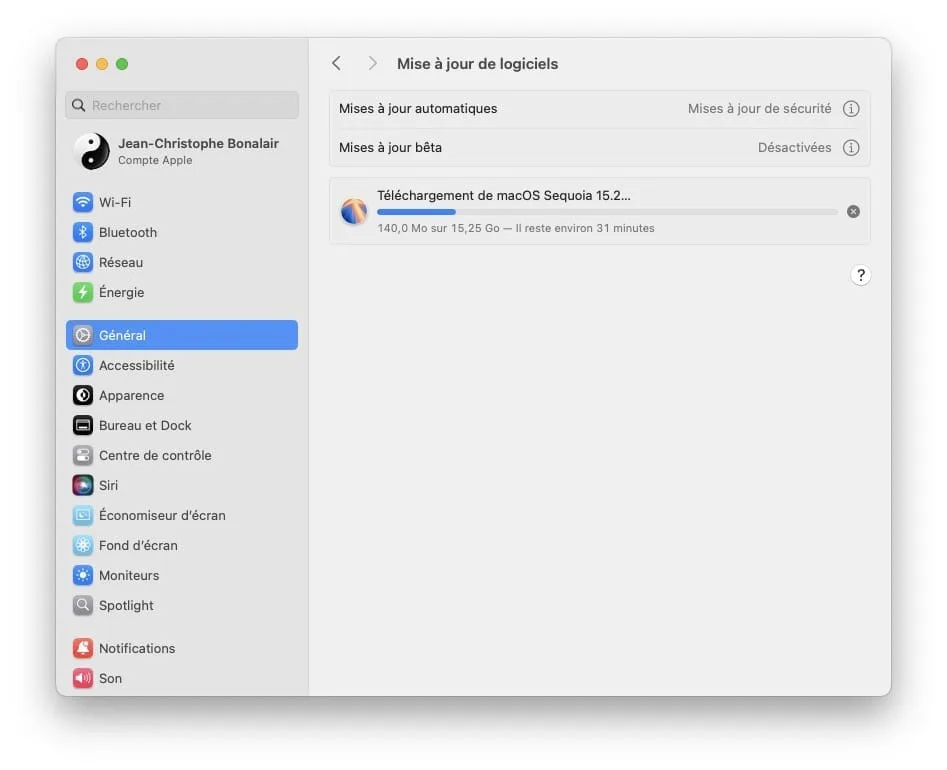Image resolution: width=947 pixels, height=770 pixels.
Task: Click in the Rechercher search field
Action: click(182, 105)
